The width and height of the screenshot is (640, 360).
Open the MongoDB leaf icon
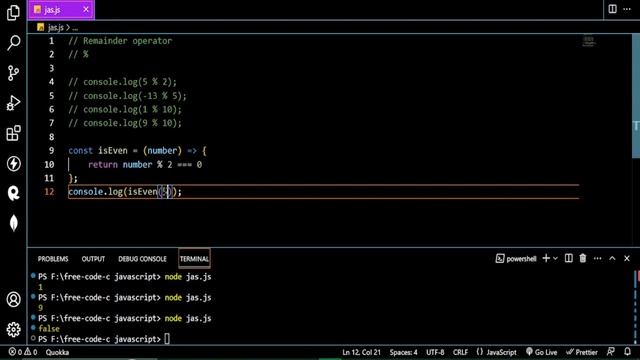coord(13,223)
